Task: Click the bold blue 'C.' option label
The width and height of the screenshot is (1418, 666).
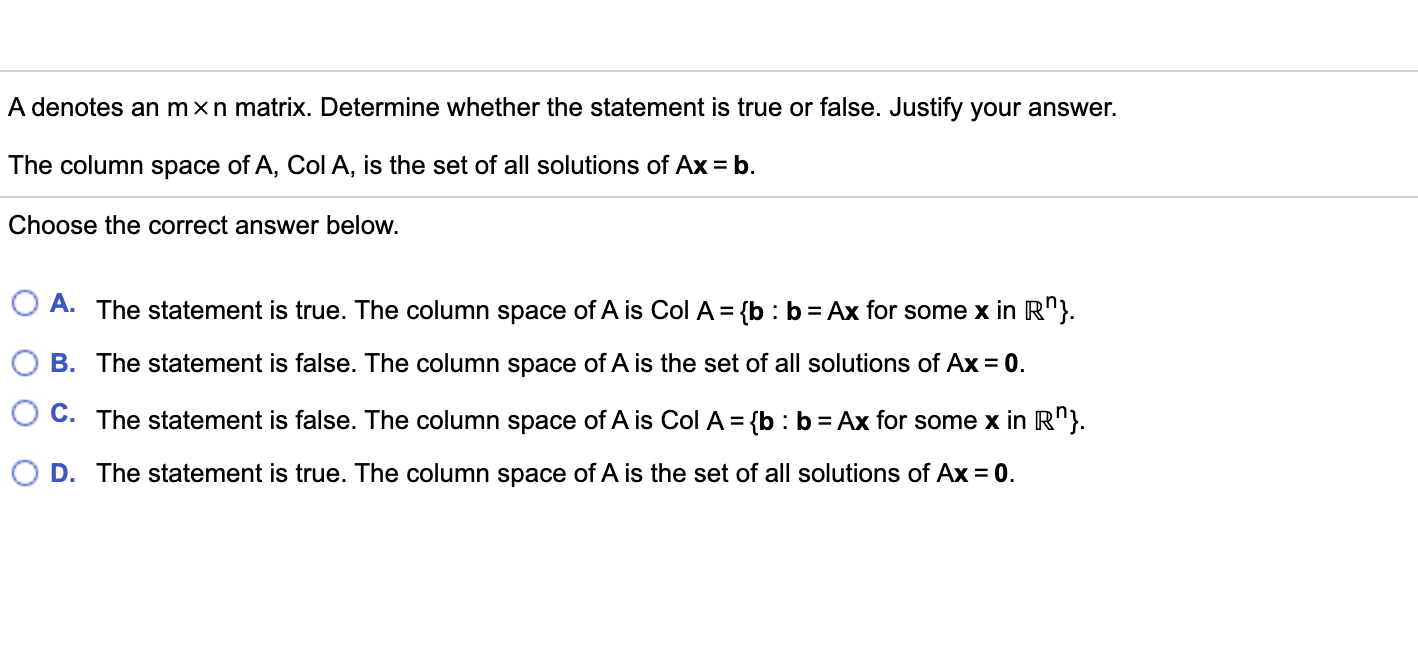Action: pos(64,413)
